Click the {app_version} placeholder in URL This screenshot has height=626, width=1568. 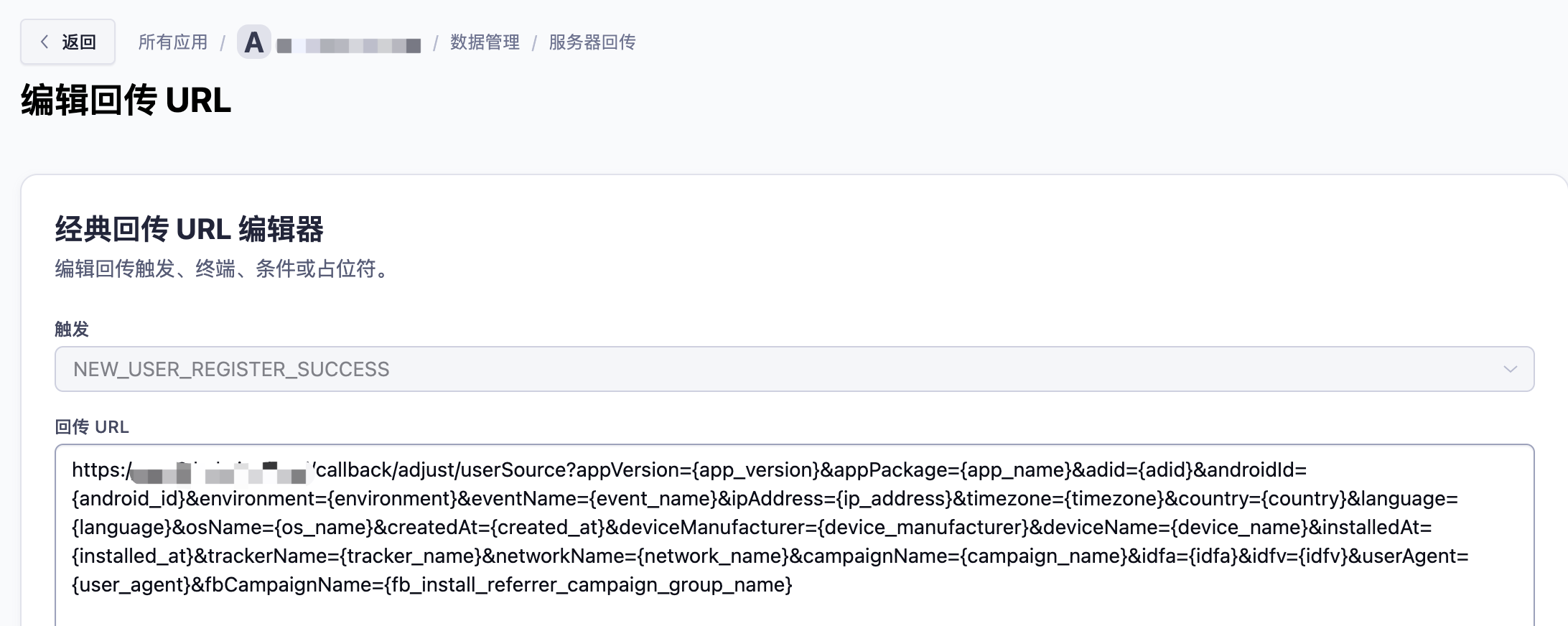[x=755, y=470]
